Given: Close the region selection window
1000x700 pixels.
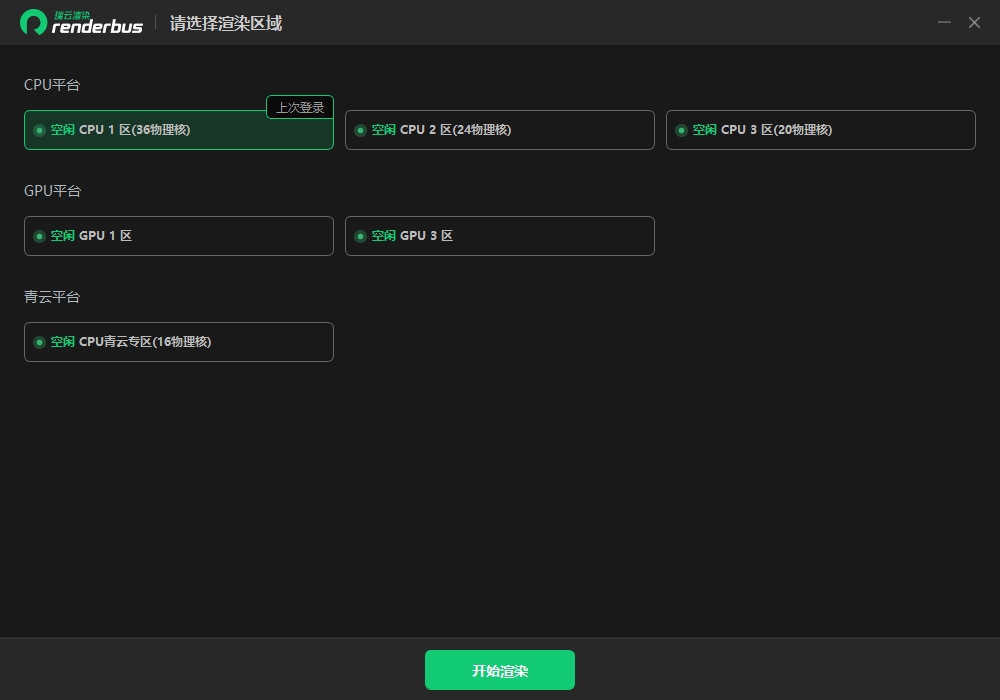Looking at the screenshot, I should 974,22.
